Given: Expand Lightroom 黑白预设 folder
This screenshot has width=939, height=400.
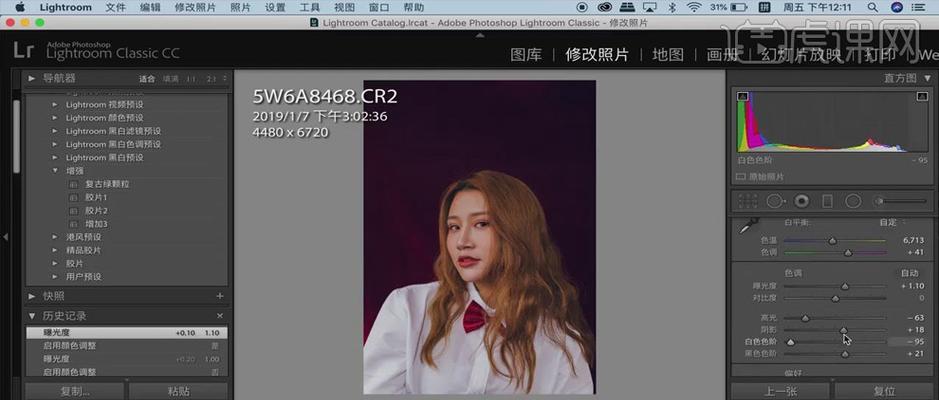Looking at the screenshot, I should [55, 157].
